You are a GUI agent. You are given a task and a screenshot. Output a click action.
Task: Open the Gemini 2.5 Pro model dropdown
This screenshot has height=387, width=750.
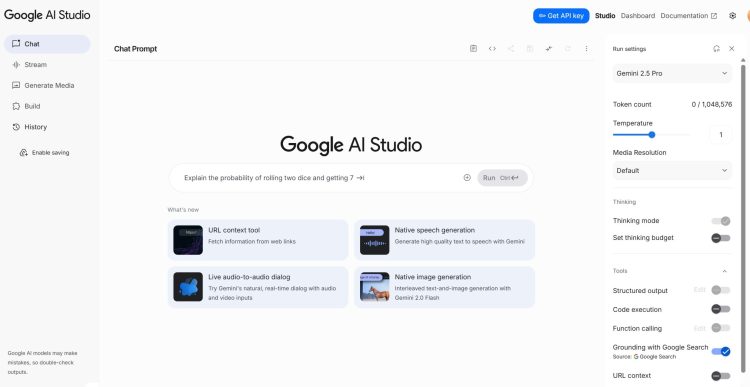pyautogui.click(x=672, y=73)
